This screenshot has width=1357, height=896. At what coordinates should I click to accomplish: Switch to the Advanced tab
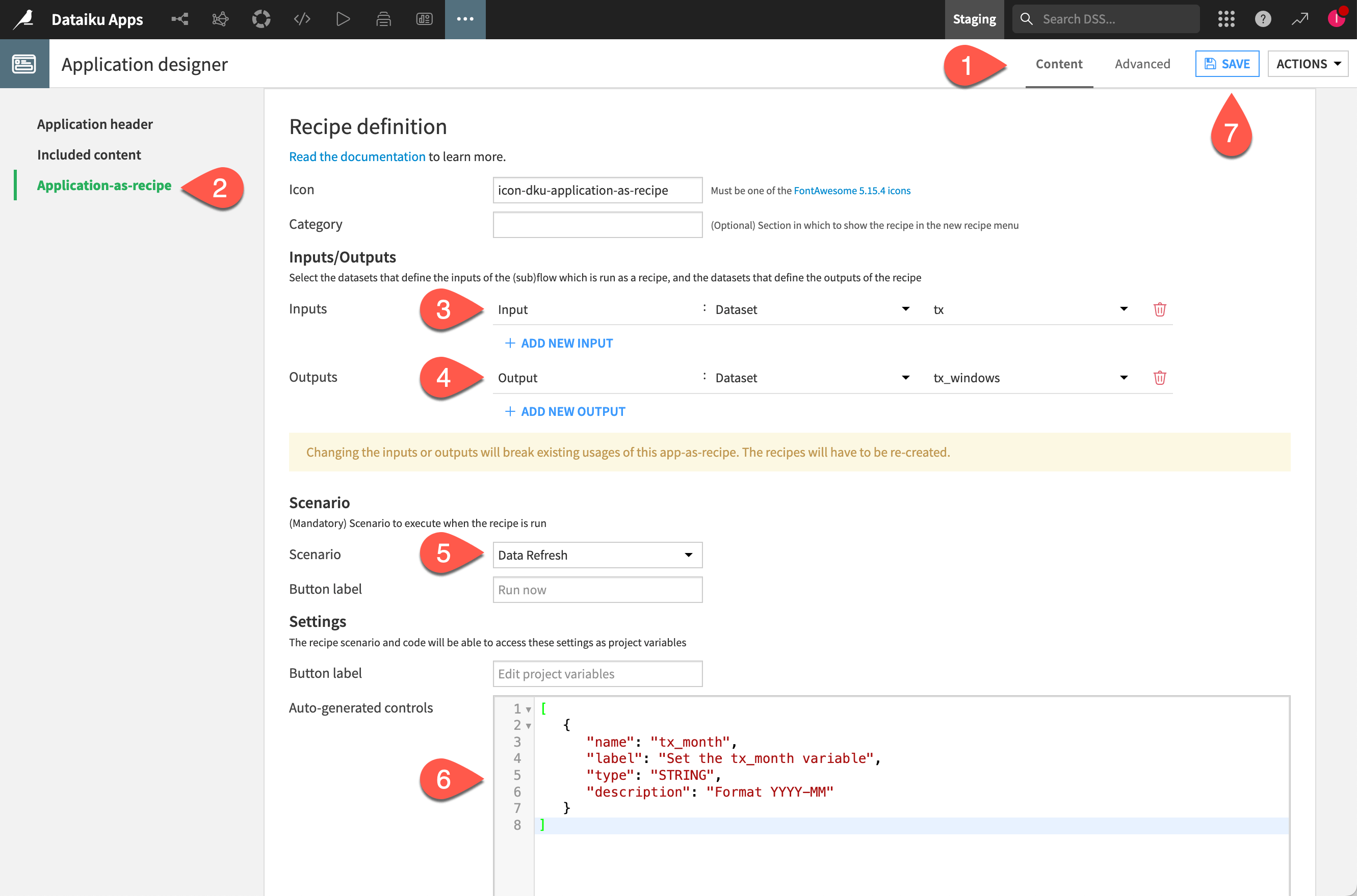coord(1141,63)
